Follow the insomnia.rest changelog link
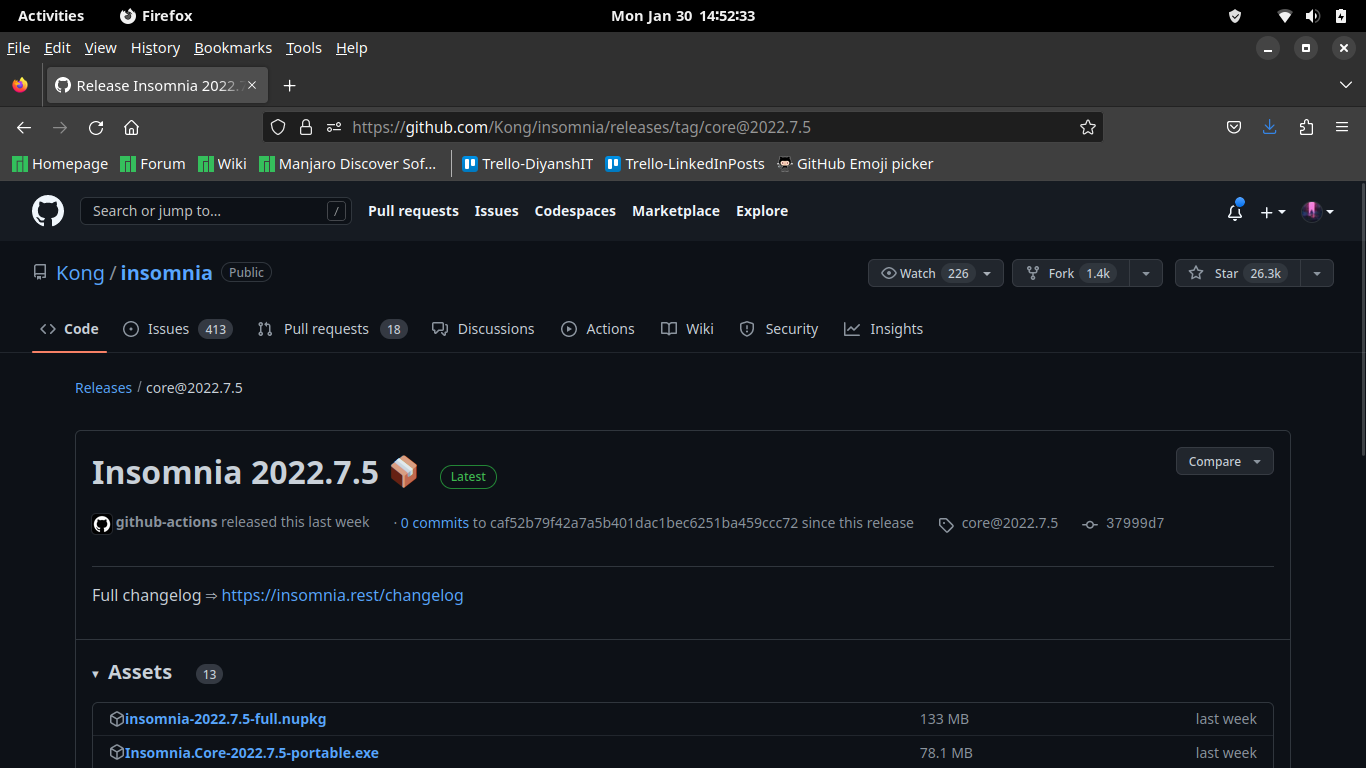1366x768 pixels. click(x=342, y=595)
